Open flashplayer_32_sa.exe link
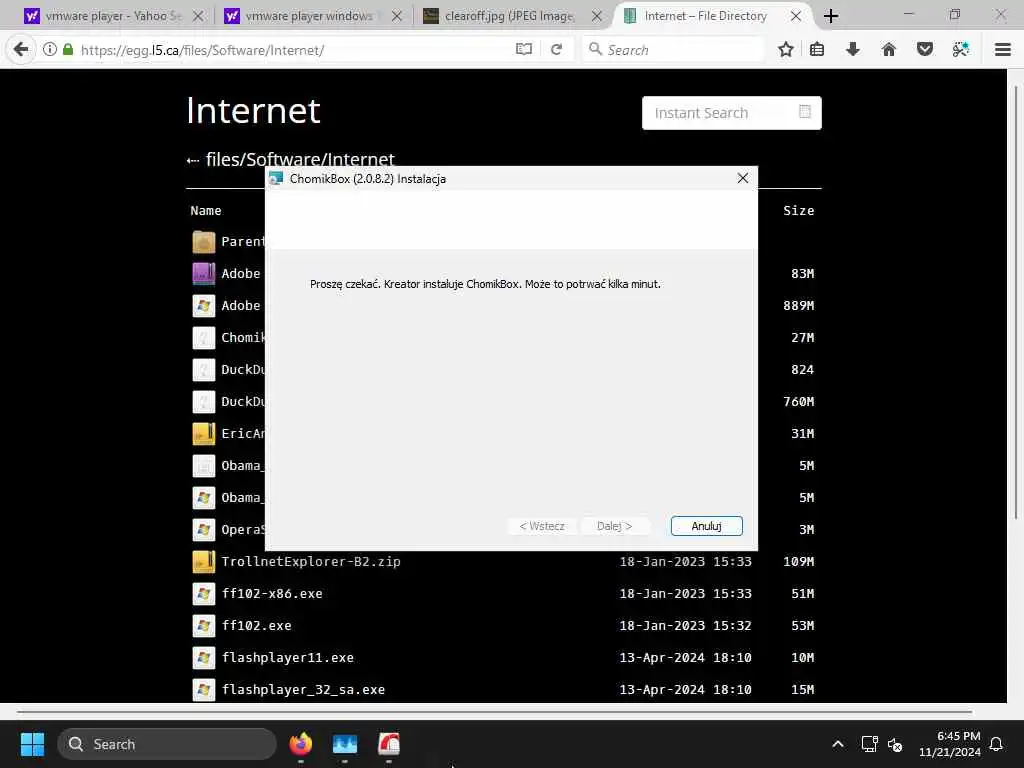1024x768 pixels. click(303, 690)
